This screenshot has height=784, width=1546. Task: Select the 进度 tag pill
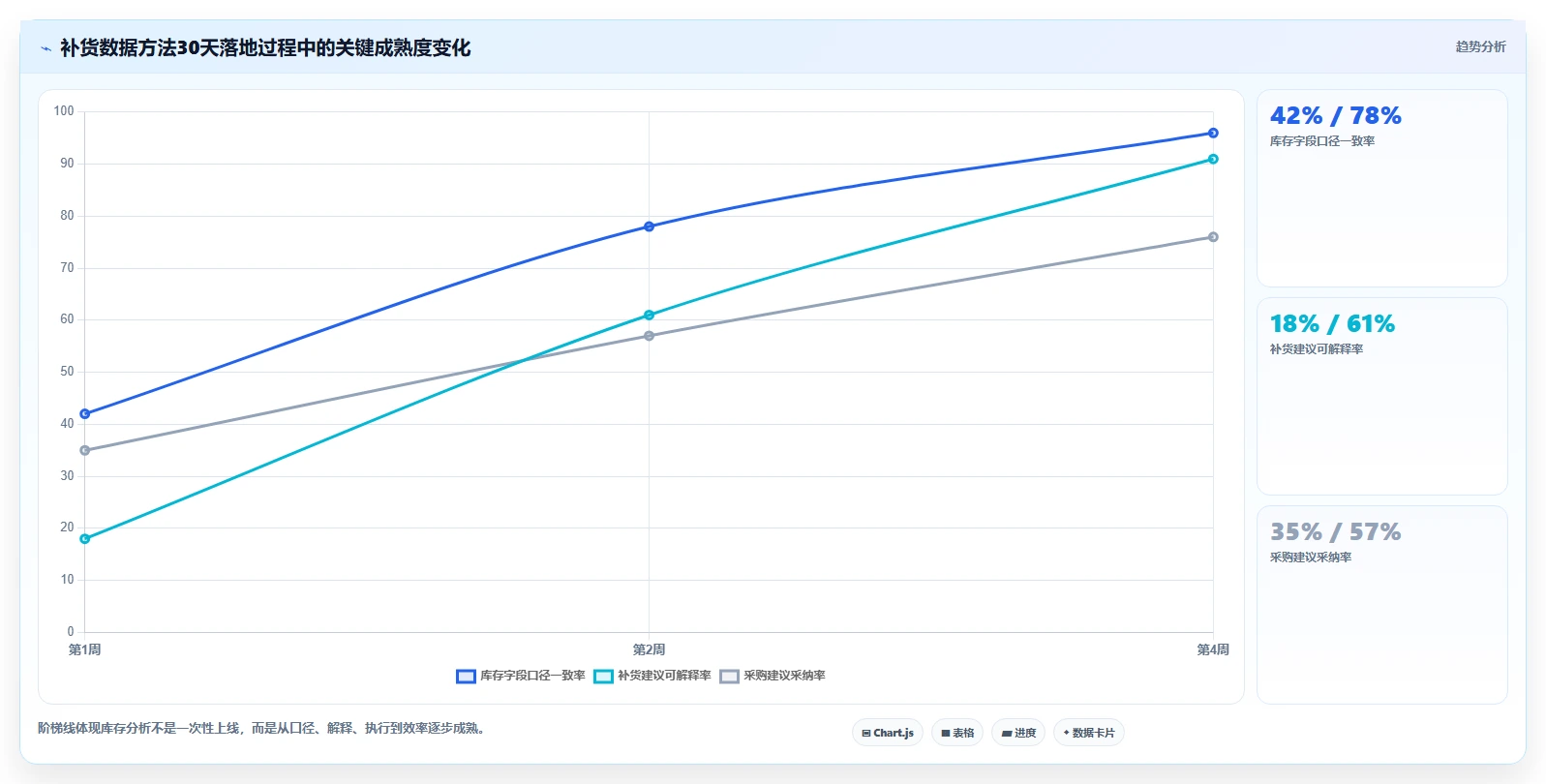(1018, 733)
